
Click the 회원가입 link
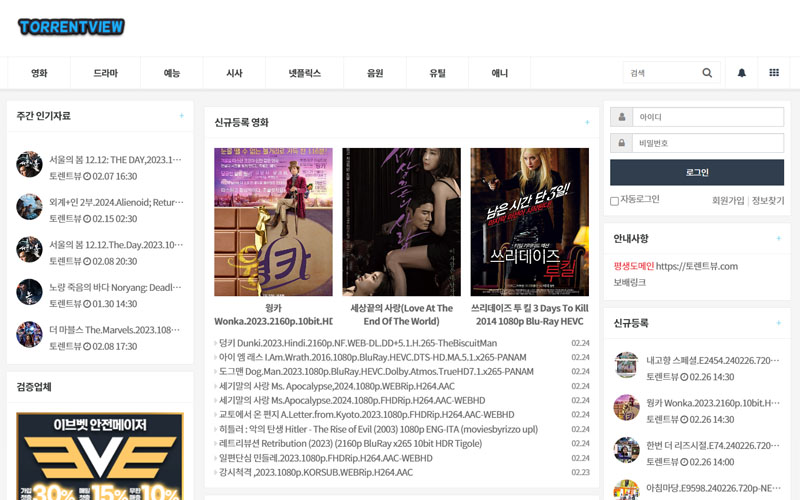pyautogui.click(x=728, y=201)
